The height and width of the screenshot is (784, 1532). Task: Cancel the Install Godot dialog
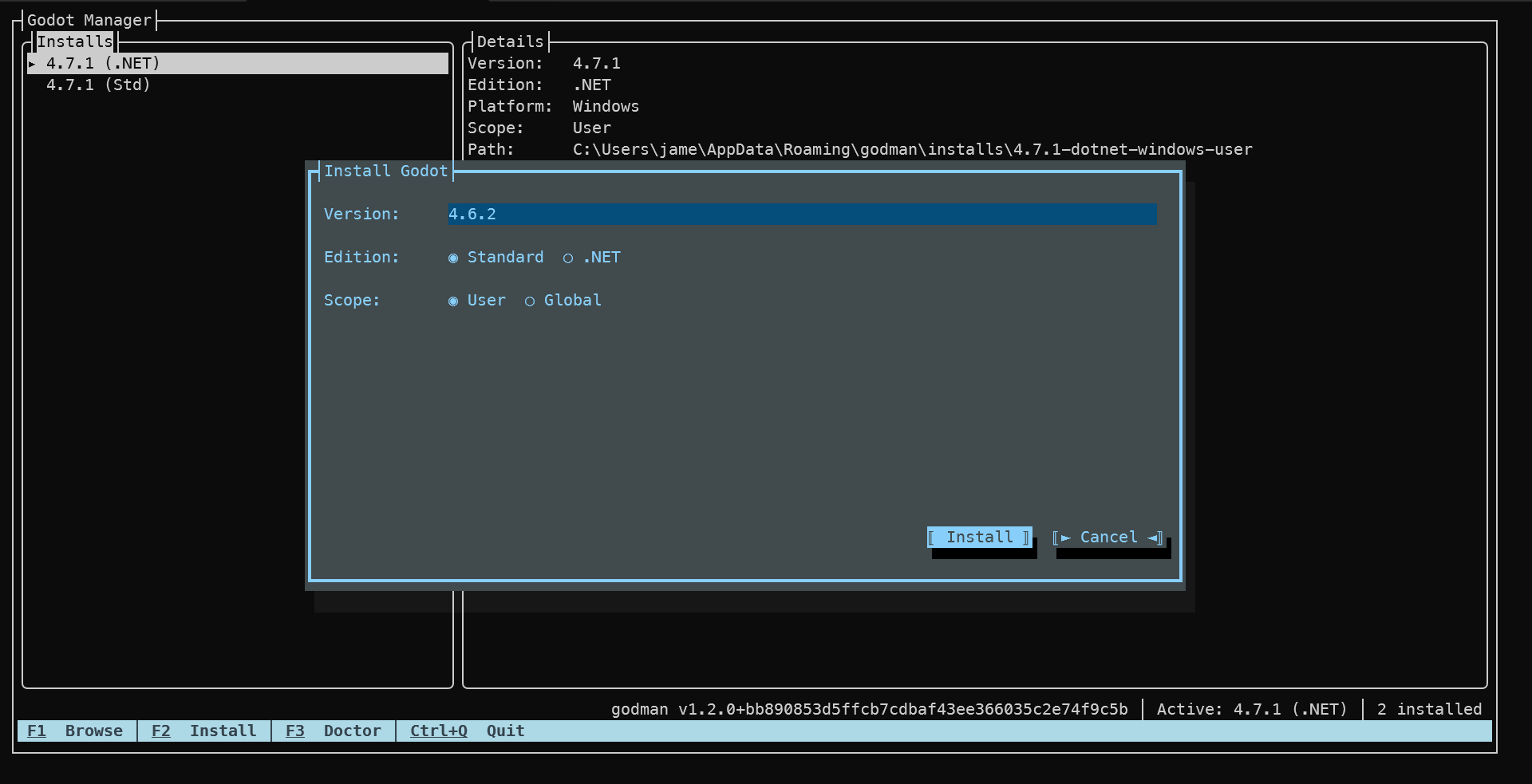click(x=1108, y=538)
